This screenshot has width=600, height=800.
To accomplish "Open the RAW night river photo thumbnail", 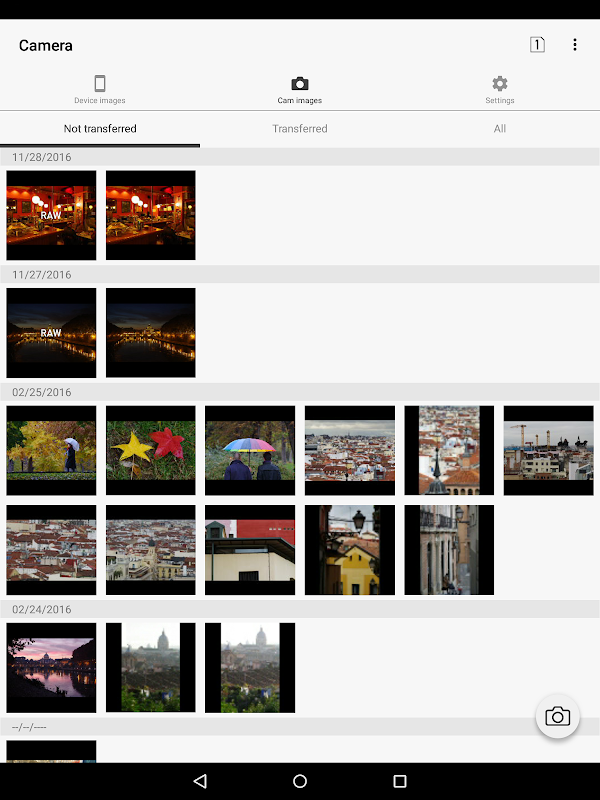I will (x=51, y=333).
